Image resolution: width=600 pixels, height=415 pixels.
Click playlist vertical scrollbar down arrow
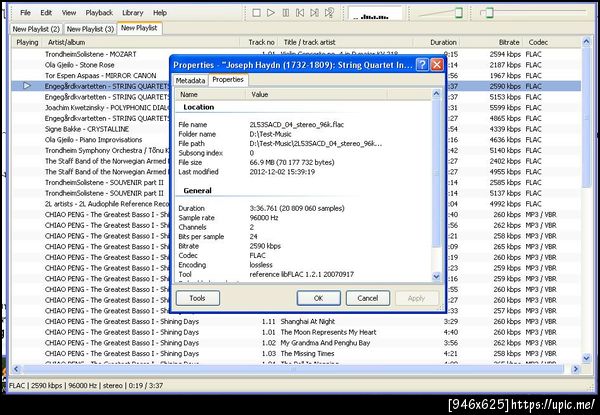point(586,358)
